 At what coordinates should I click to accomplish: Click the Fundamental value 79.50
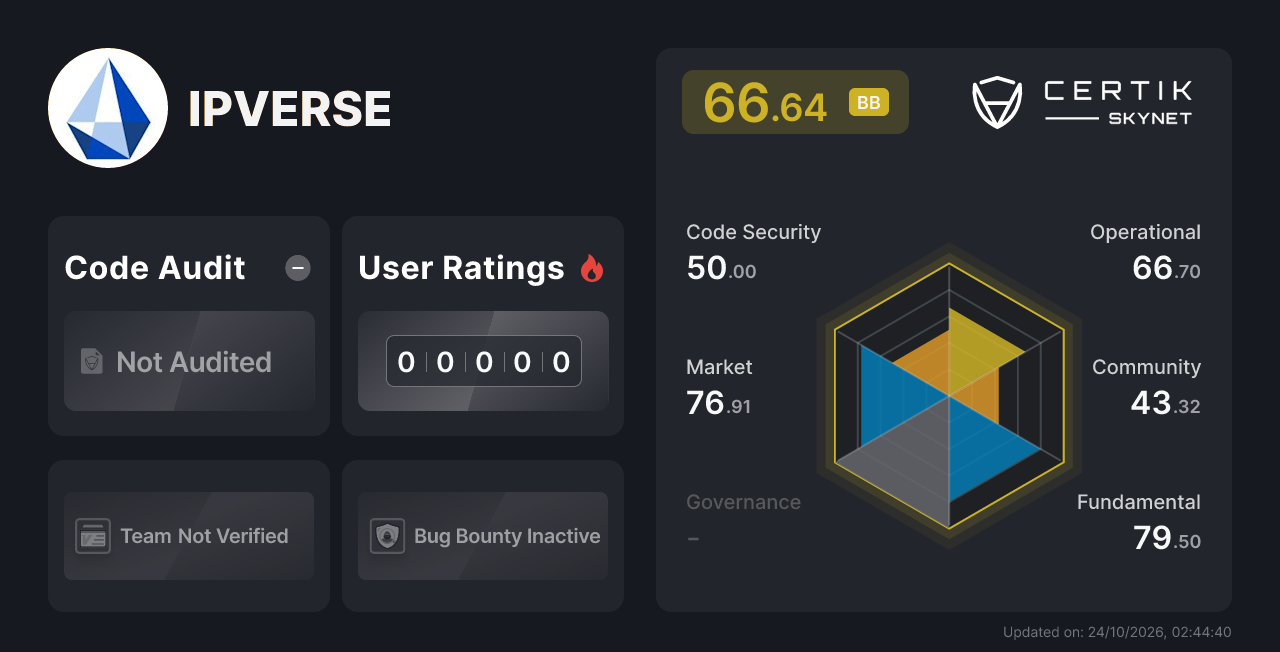tap(1167, 538)
